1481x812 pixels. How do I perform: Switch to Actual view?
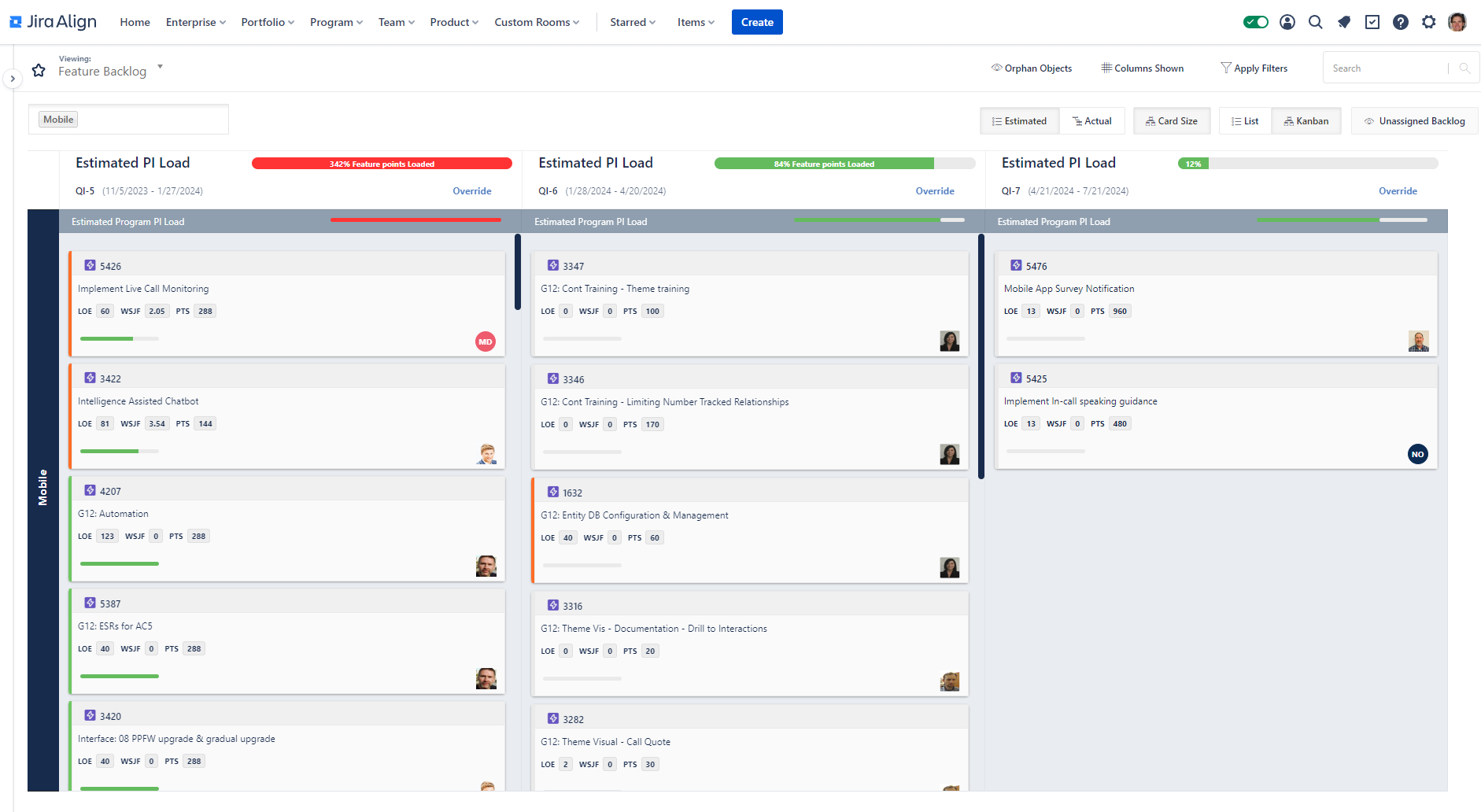point(1092,121)
